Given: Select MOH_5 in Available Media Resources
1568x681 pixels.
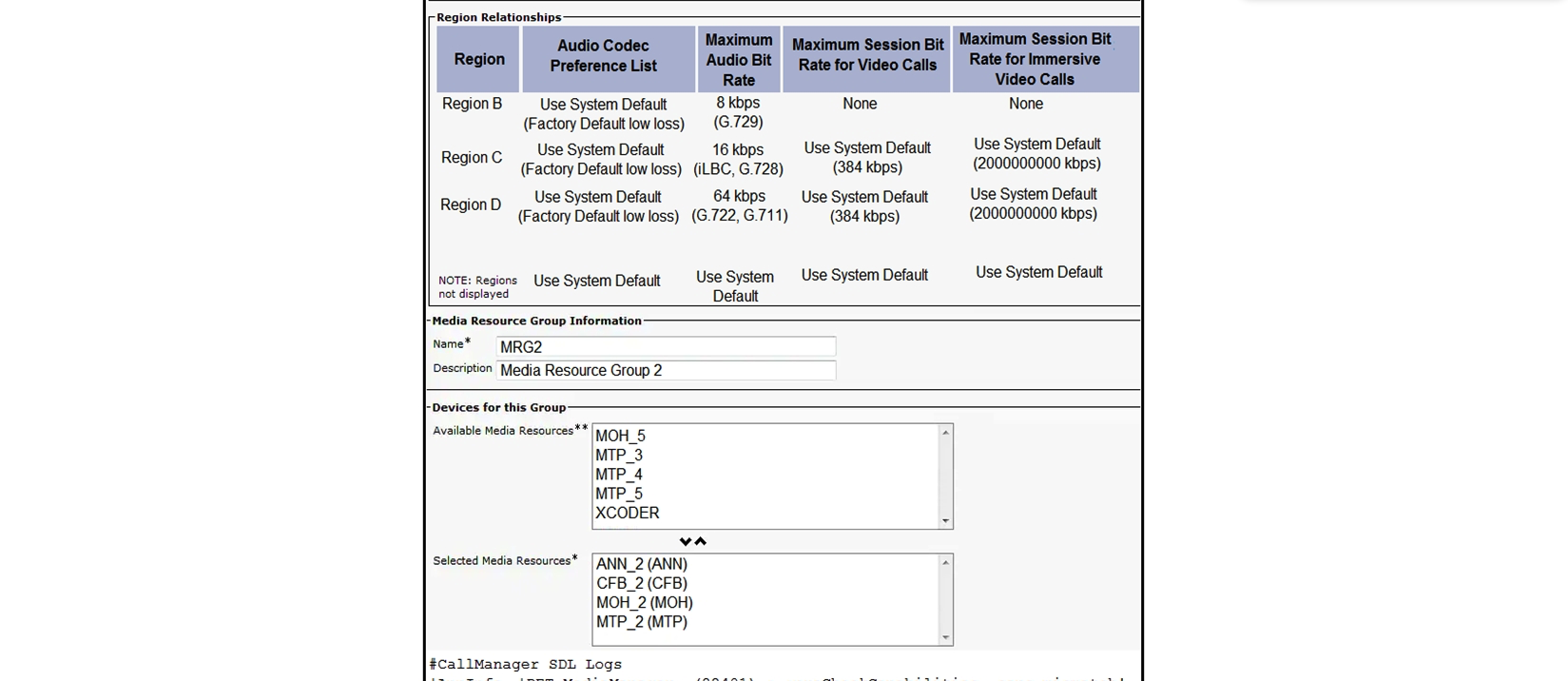Looking at the screenshot, I should [x=620, y=437].
